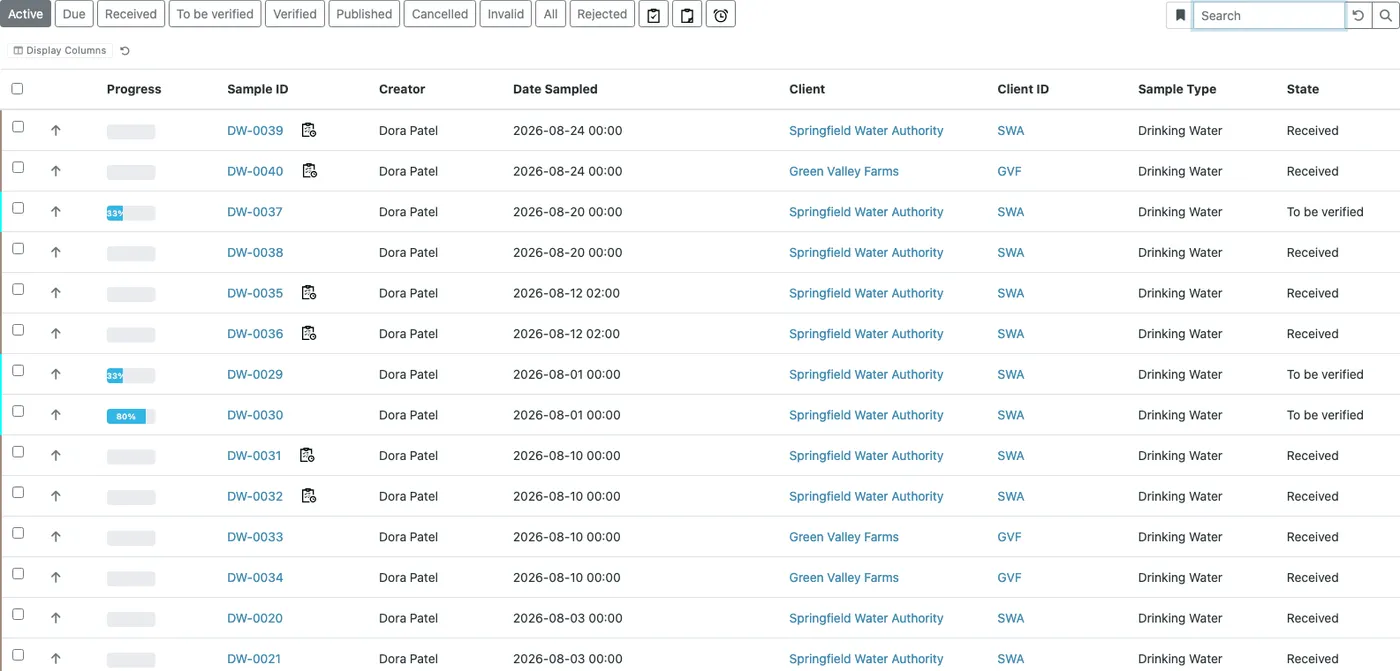Open sample DW-0039 link

coord(255,130)
